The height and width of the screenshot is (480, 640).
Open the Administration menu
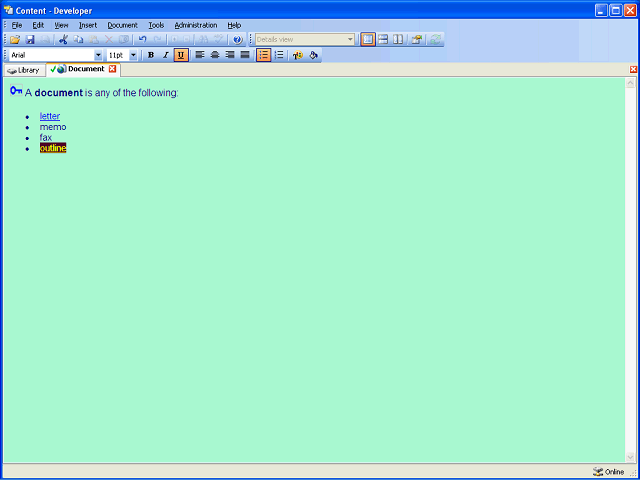[x=196, y=25]
